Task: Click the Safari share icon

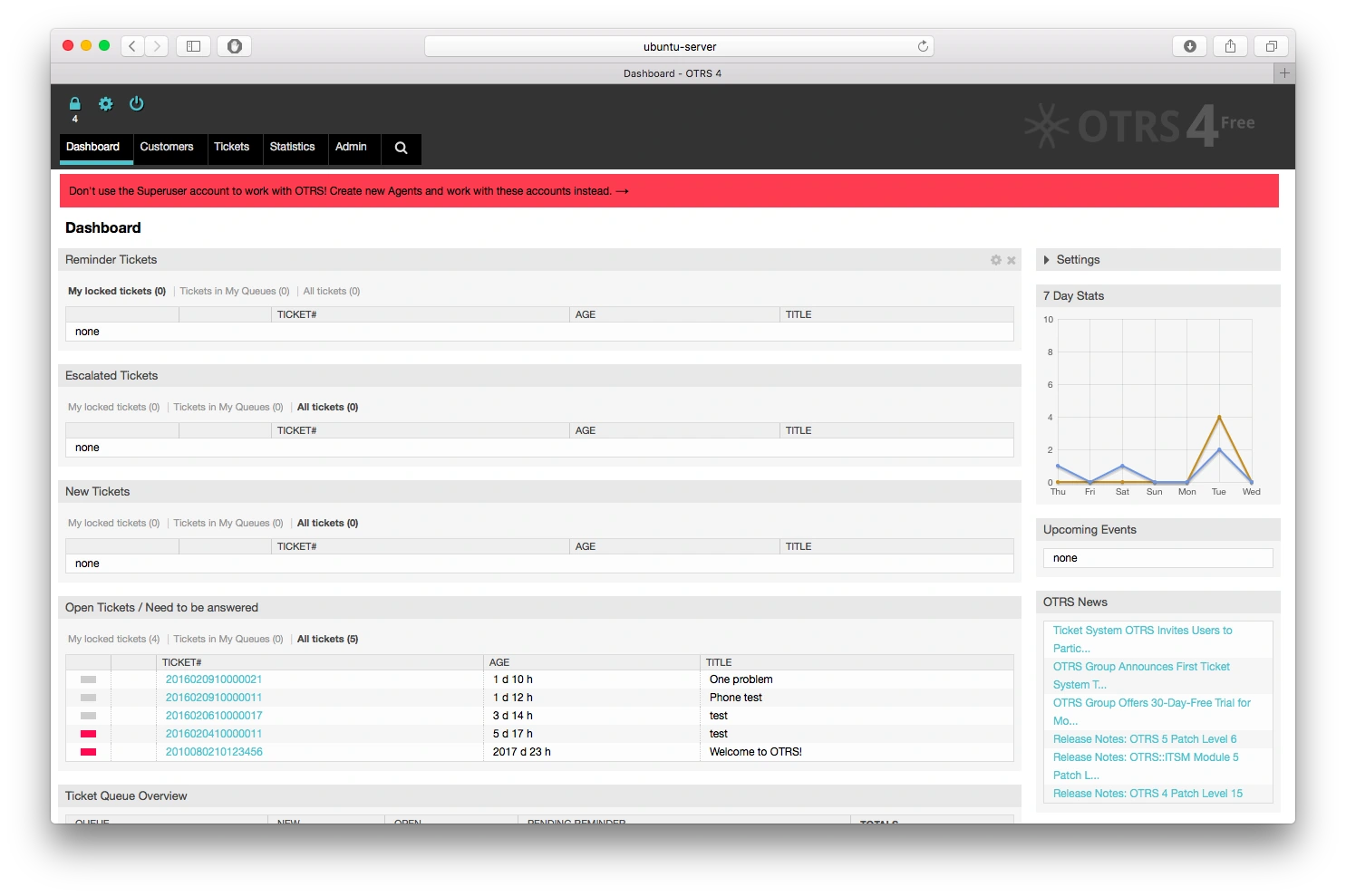Action: coord(1230,46)
